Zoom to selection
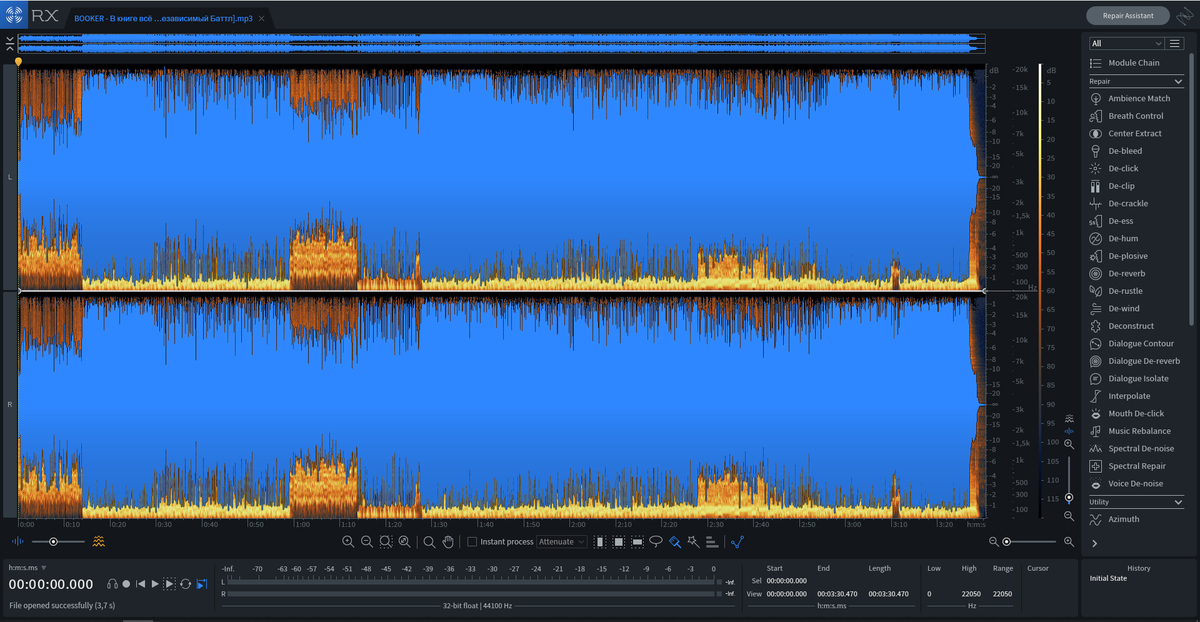The height and width of the screenshot is (622, 1200). pyautogui.click(x=386, y=541)
